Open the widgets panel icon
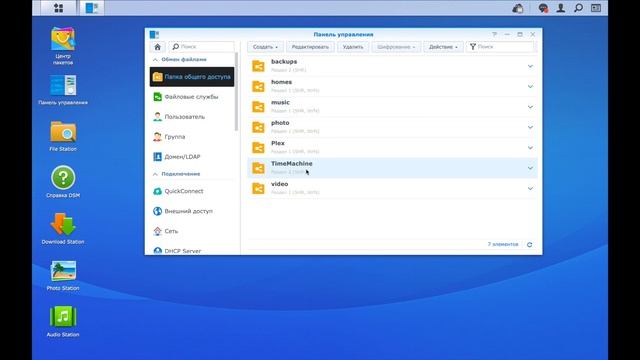 click(596, 8)
